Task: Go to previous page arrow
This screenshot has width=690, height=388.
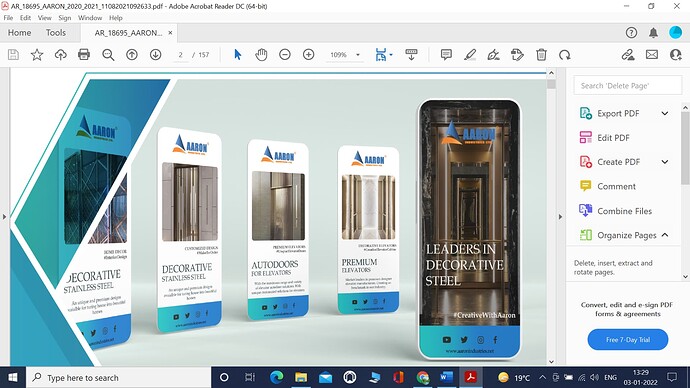Action: coord(132,55)
